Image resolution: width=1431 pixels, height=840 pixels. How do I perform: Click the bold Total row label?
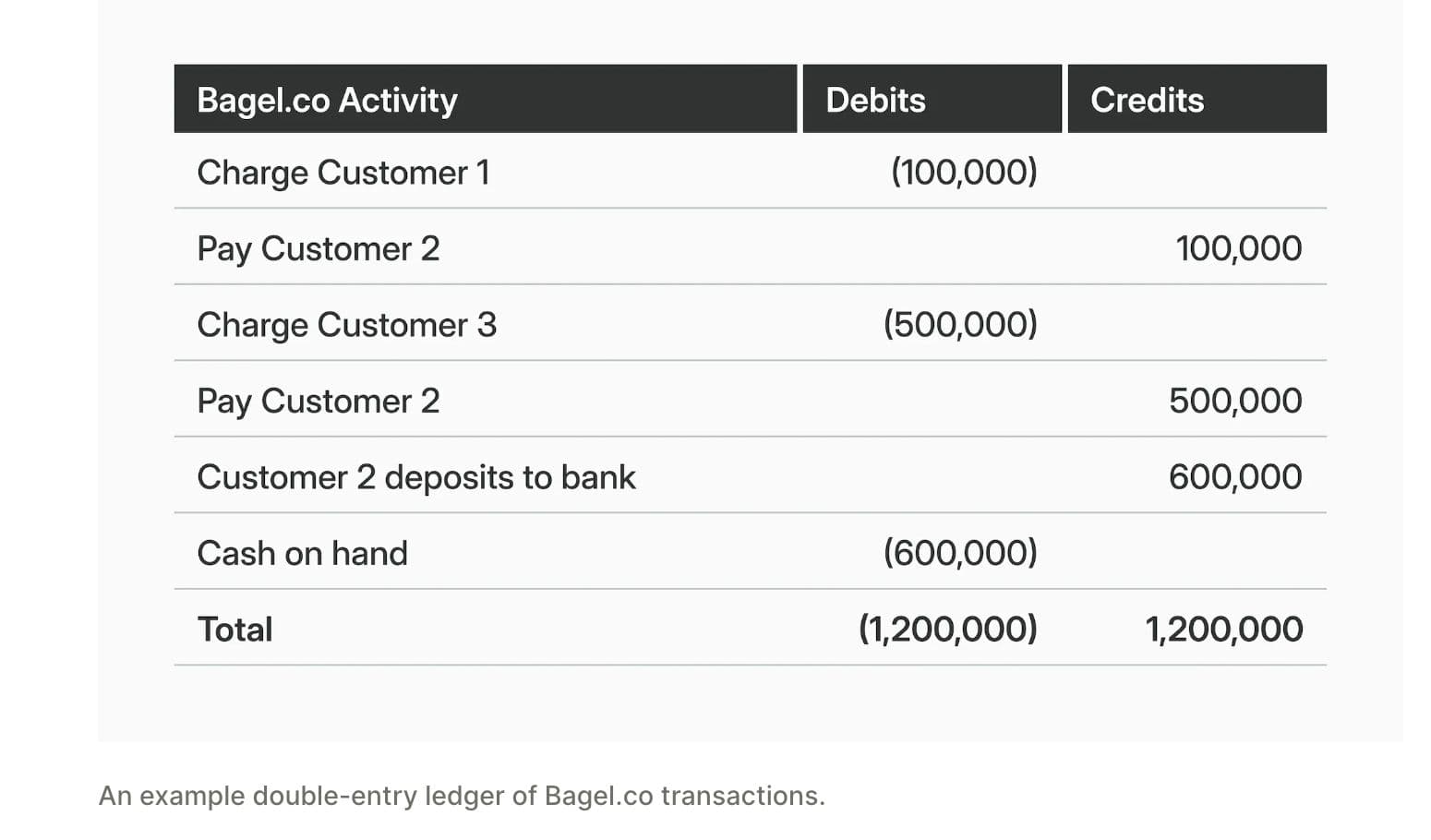click(234, 630)
